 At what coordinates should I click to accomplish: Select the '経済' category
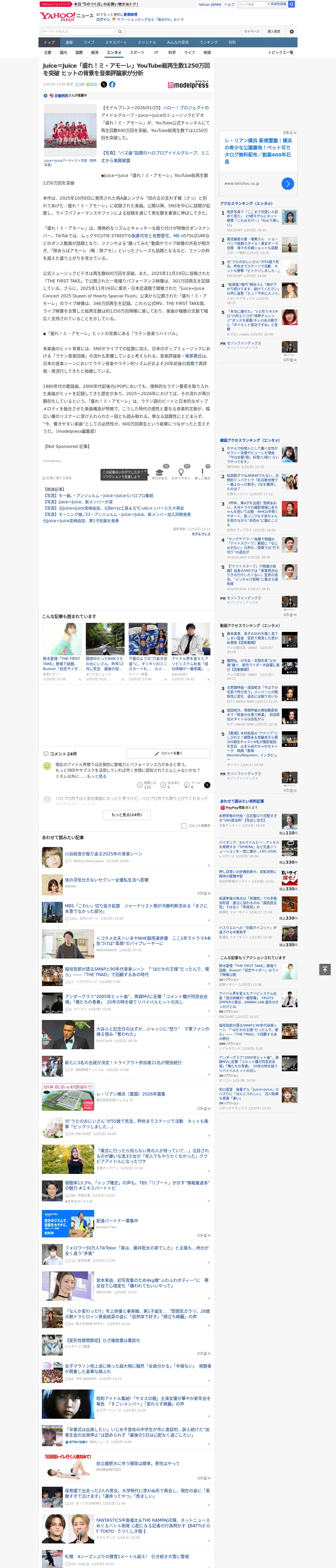(x=94, y=52)
